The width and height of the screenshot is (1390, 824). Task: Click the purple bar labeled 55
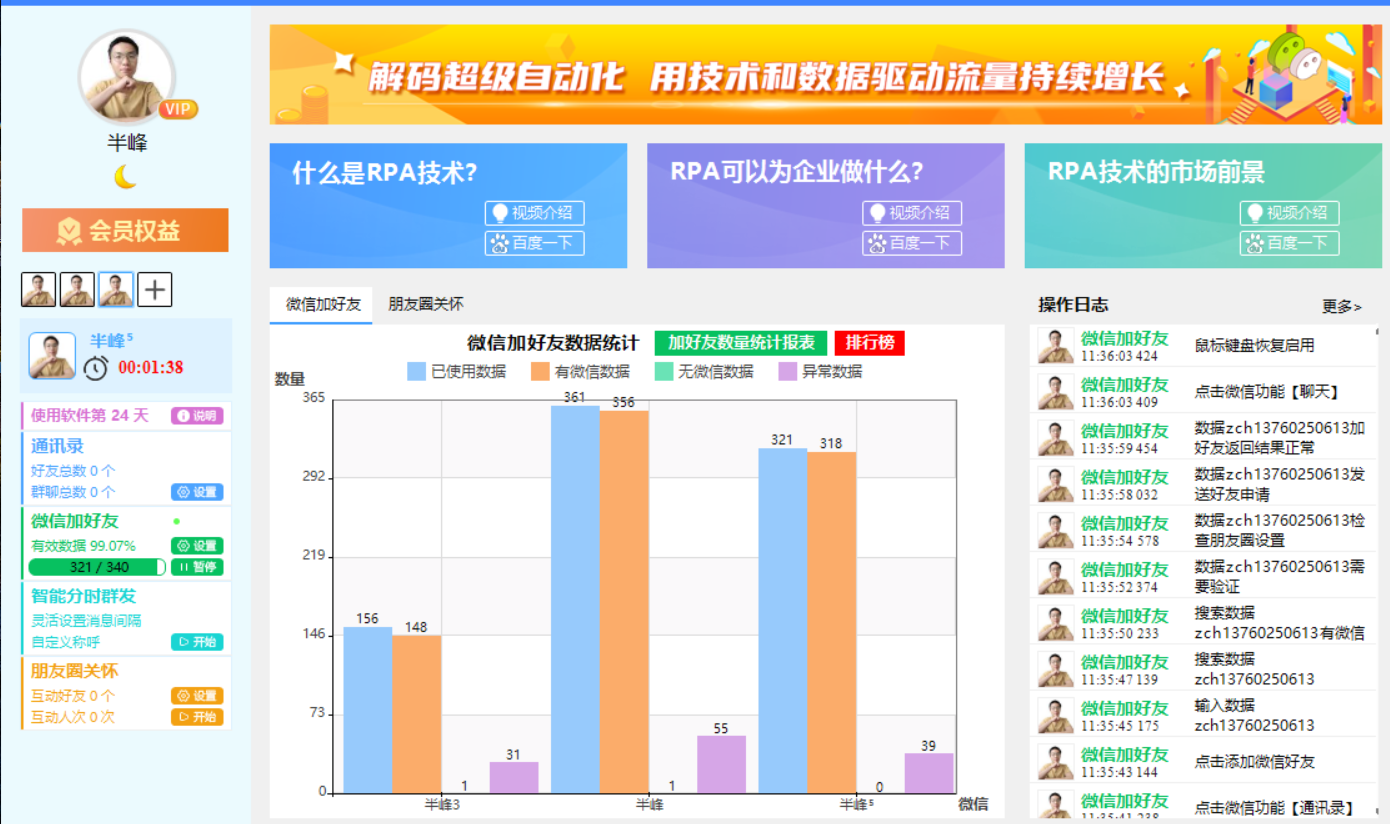coord(721,764)
